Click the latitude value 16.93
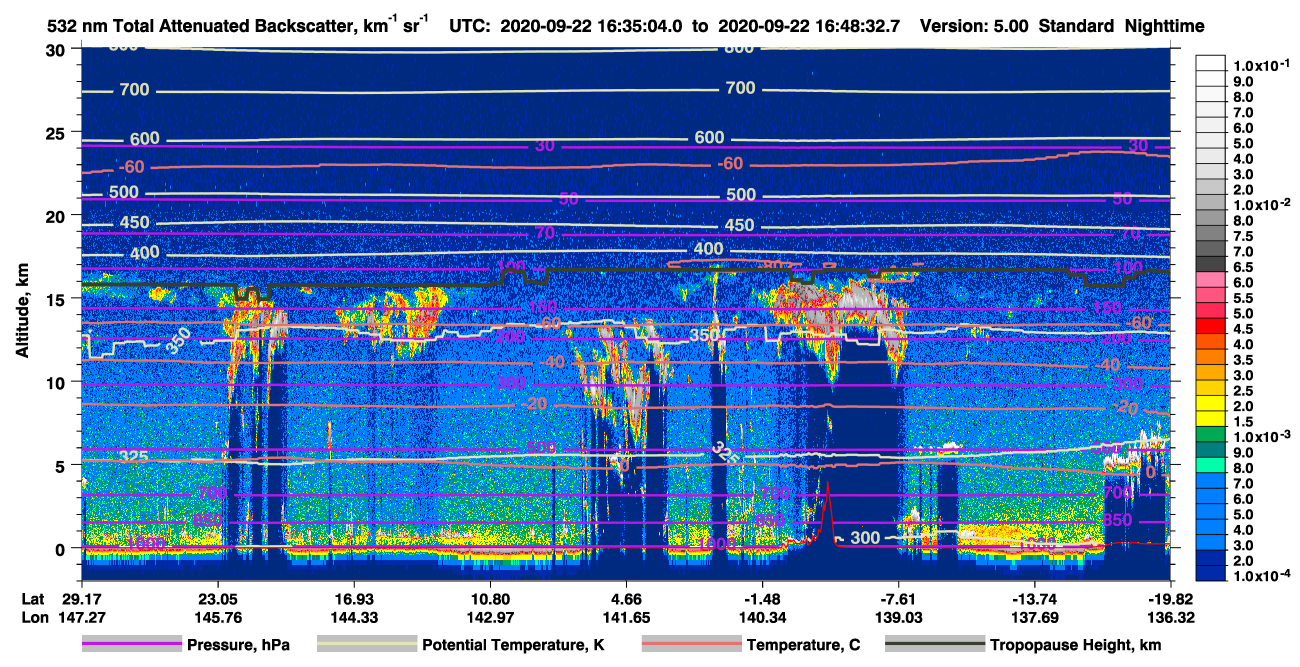The width and height of the screenshot is (1300, 667). 353,600
